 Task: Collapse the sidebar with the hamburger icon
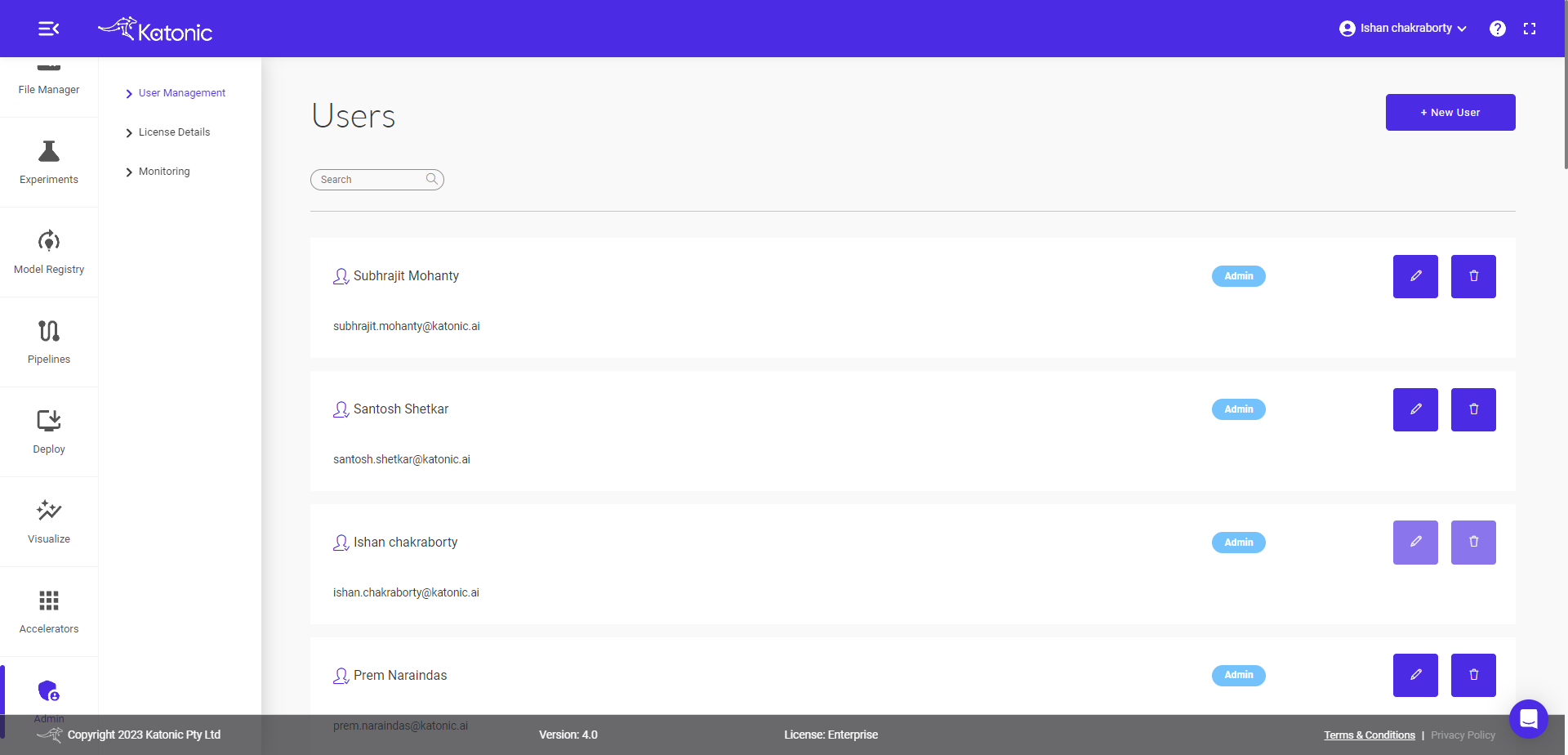pos(49,29)
